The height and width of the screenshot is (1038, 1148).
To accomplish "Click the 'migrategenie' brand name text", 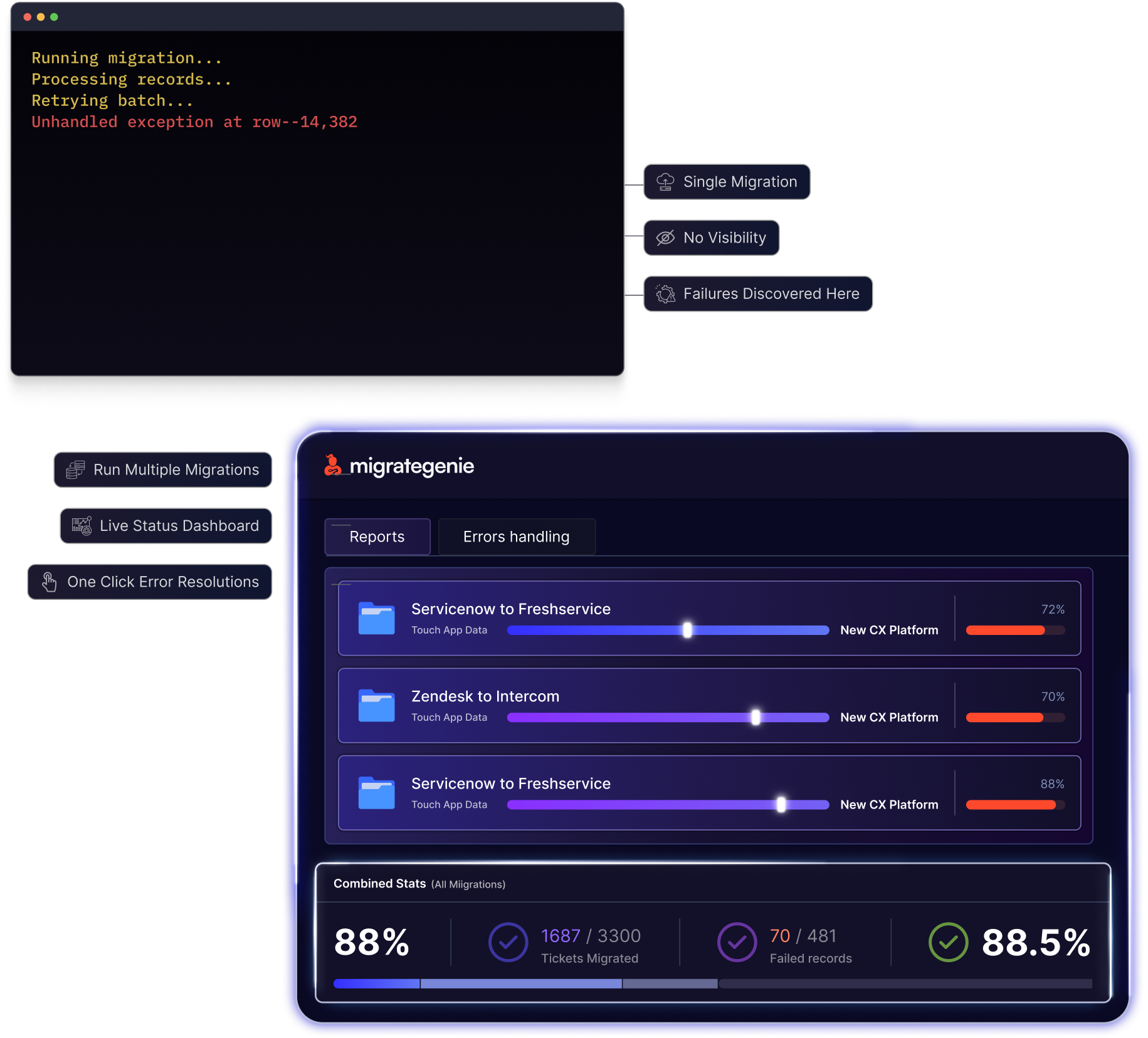I will [411, 466].
